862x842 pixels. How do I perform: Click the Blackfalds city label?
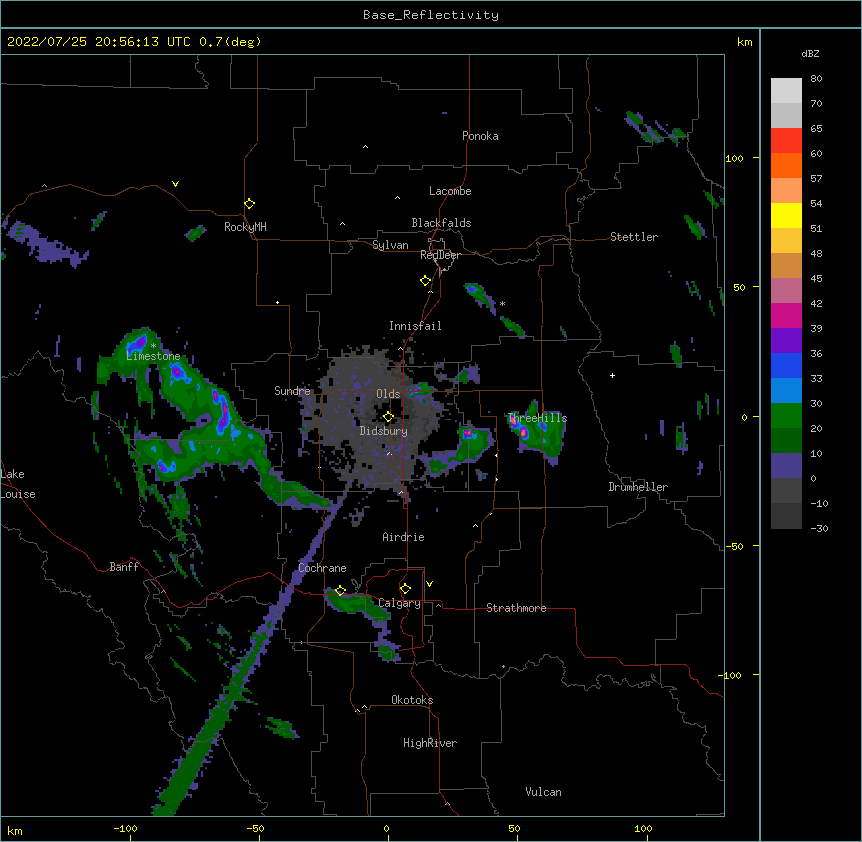(x=441, y=223)
